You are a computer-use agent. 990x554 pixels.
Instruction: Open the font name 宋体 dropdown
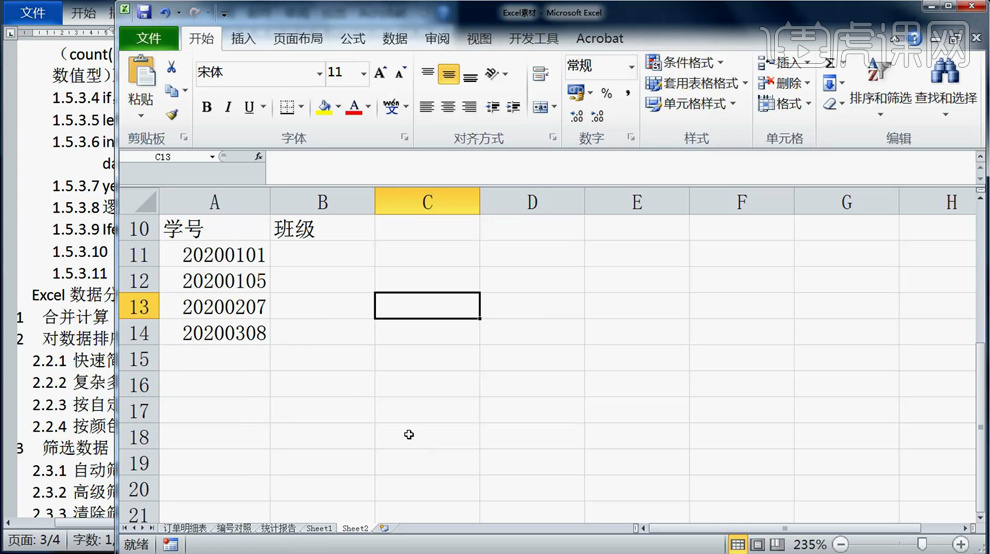[x=319, y=73]
